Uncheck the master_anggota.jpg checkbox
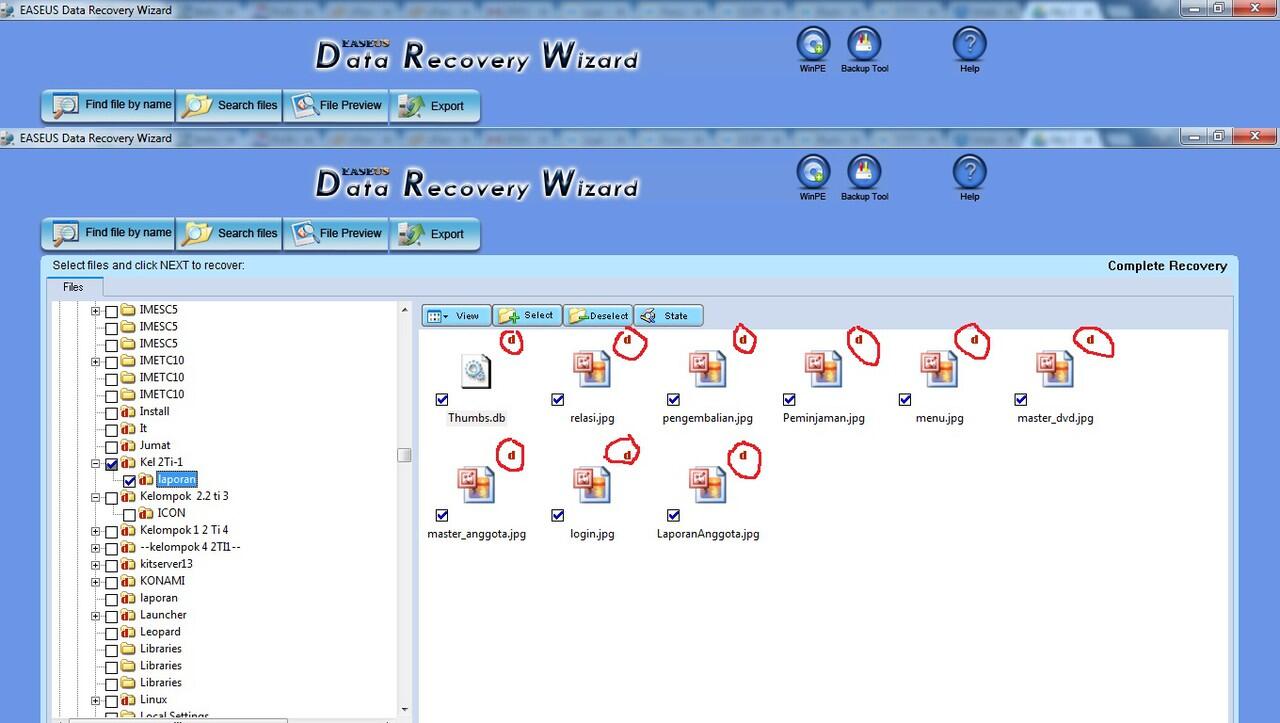1280x723 pixels. [442, 516]
